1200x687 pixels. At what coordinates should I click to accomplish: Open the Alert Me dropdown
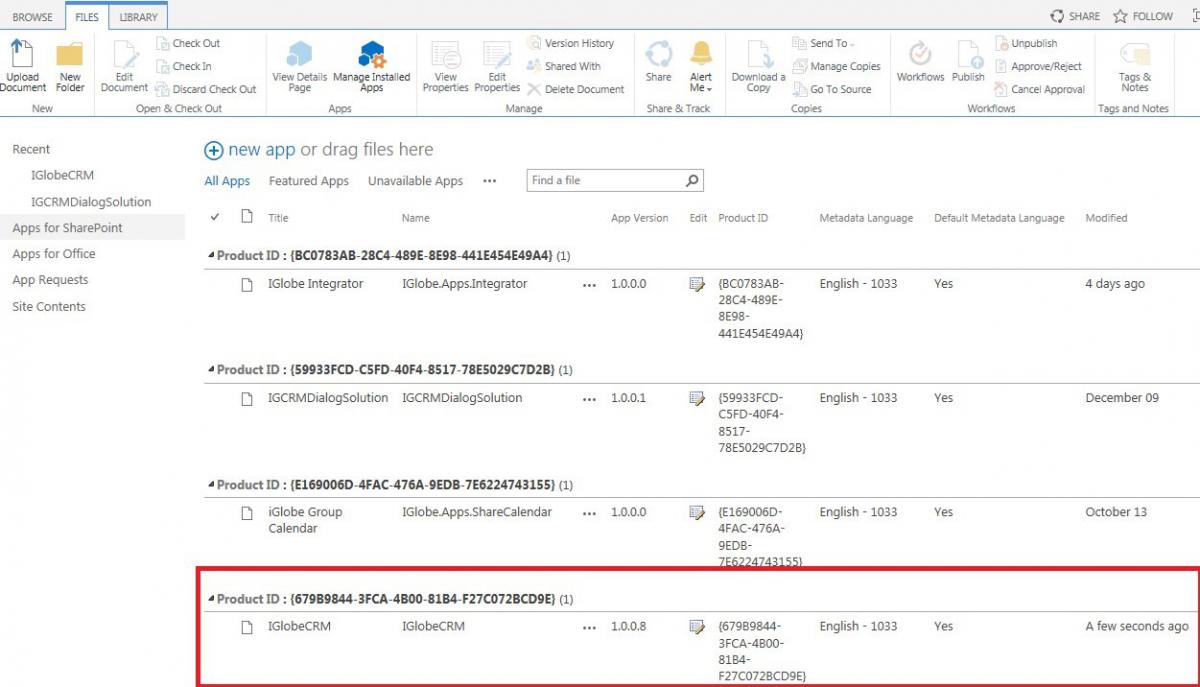(x=701, y=67)
